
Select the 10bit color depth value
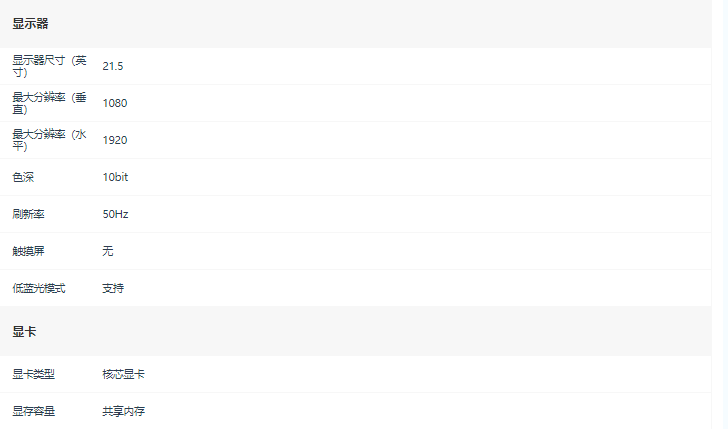click(115, 177)
